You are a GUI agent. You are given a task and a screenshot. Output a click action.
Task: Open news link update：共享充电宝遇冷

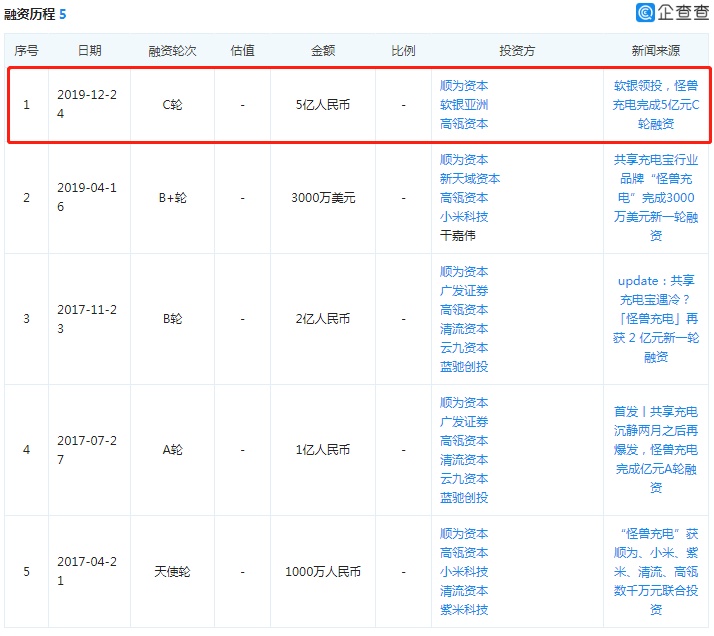pyautogui.click(x=656, y=319)
